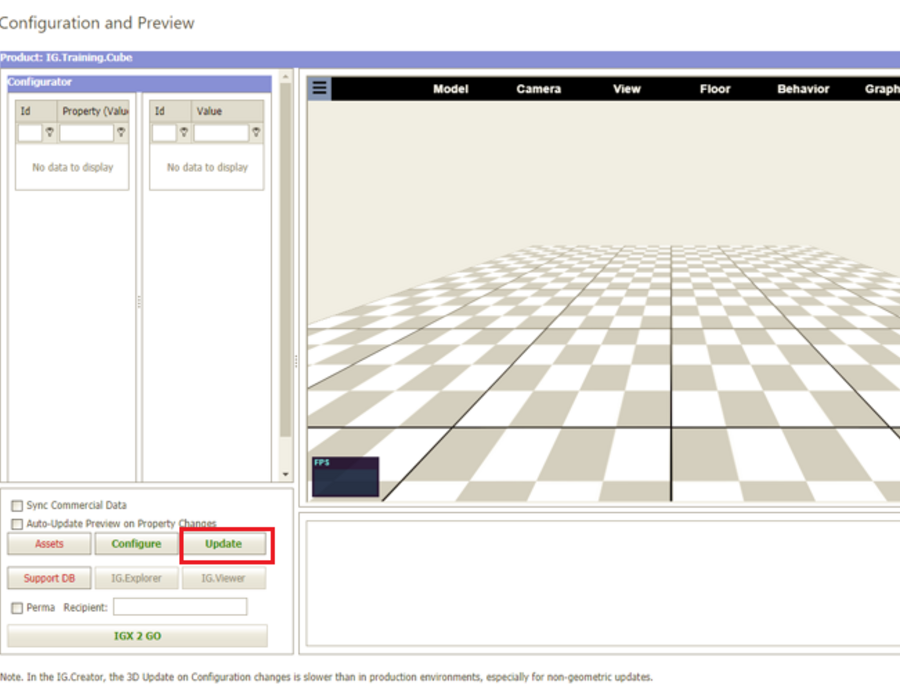Open filter icon for Value column

pyautogui.click(x=256, y=132)
